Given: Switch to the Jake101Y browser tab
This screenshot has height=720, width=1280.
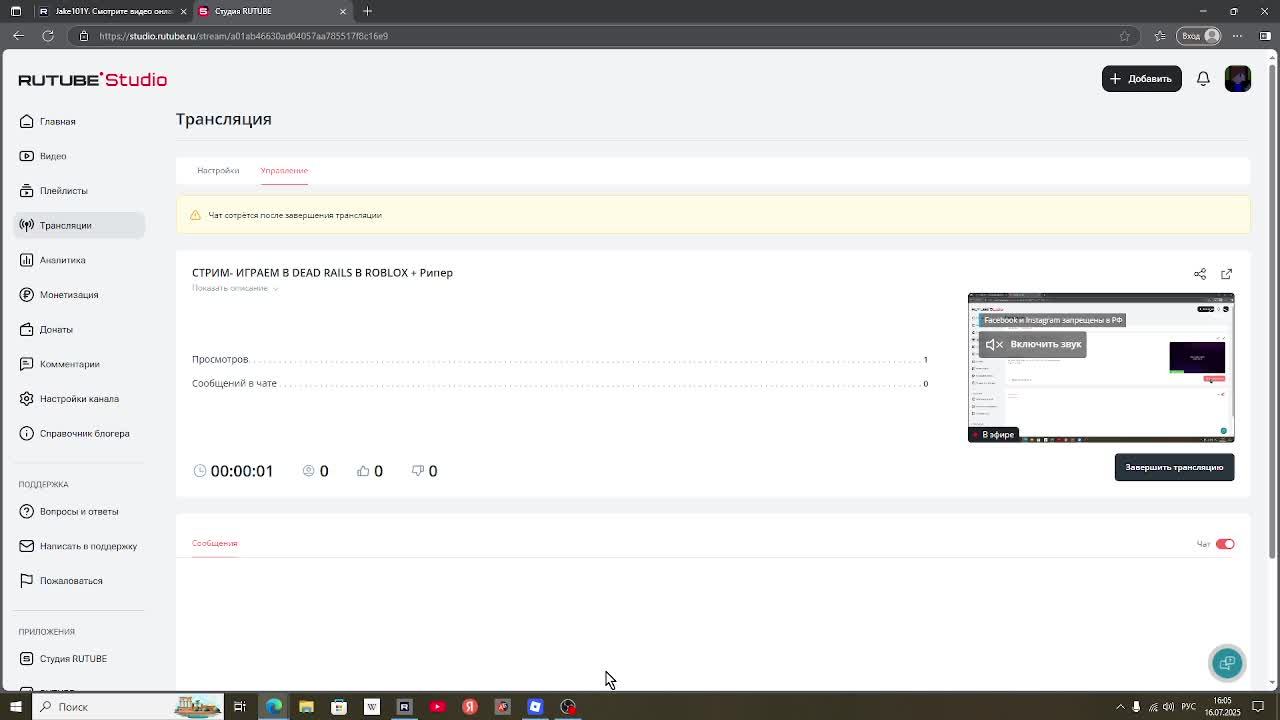Looking at the screenshot, I should 112,11.
